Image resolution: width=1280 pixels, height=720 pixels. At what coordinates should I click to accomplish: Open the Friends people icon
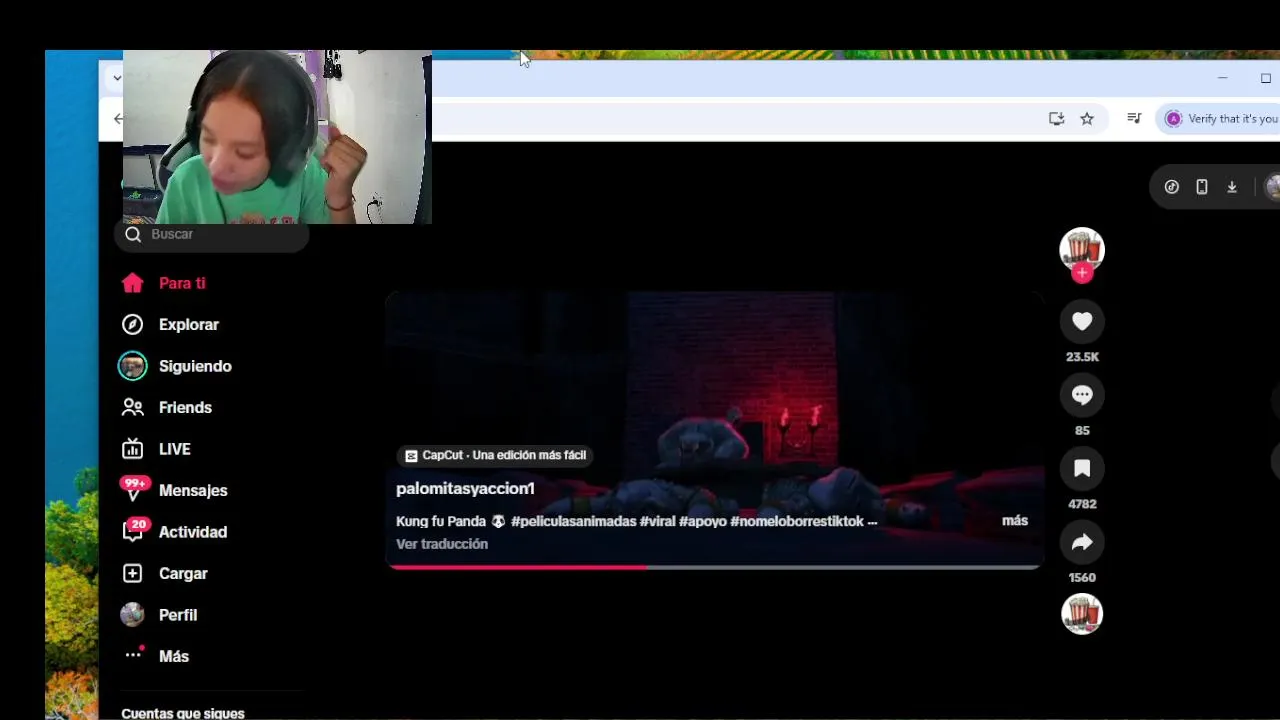point(133,407)
